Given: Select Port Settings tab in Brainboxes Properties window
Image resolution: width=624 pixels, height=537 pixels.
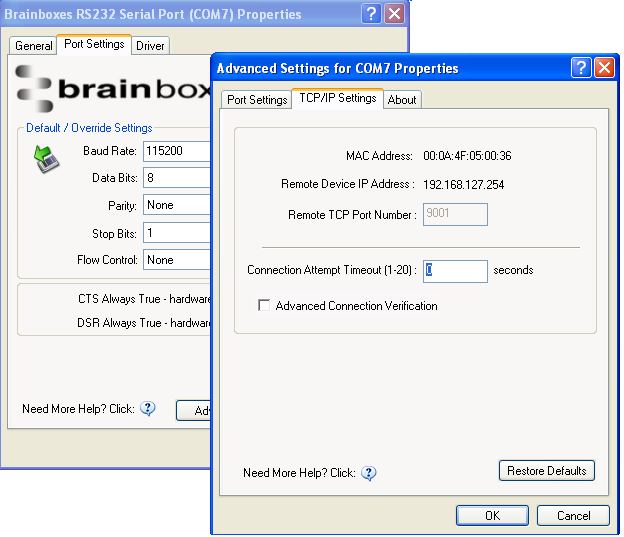Looking at the screenshot, I should pos(94,44).
